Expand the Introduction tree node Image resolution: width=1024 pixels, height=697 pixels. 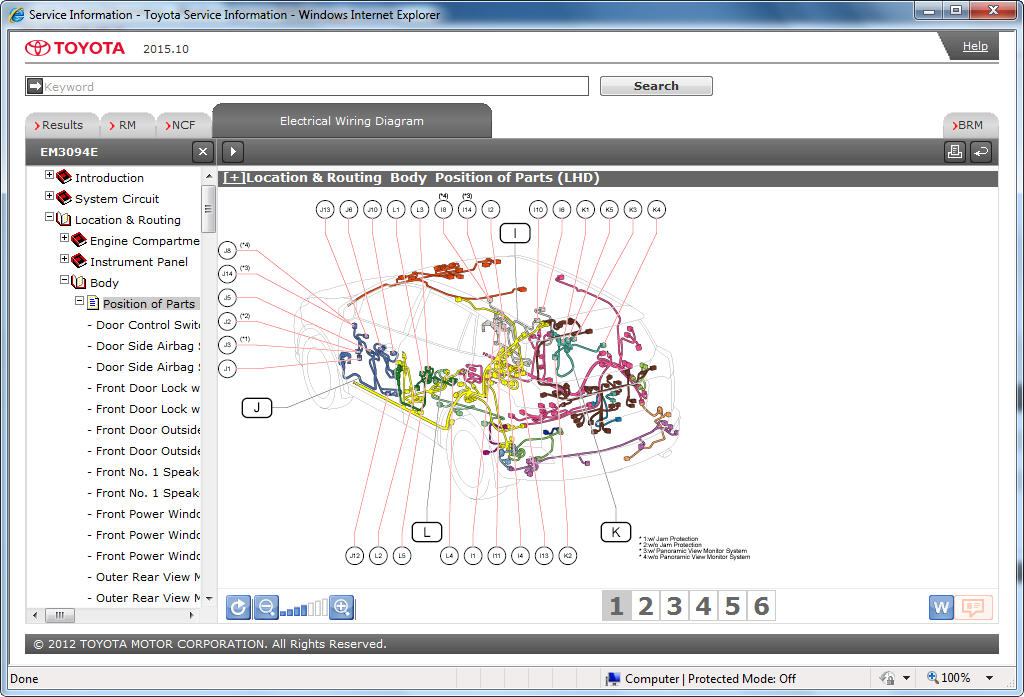[x=49, y=174]
